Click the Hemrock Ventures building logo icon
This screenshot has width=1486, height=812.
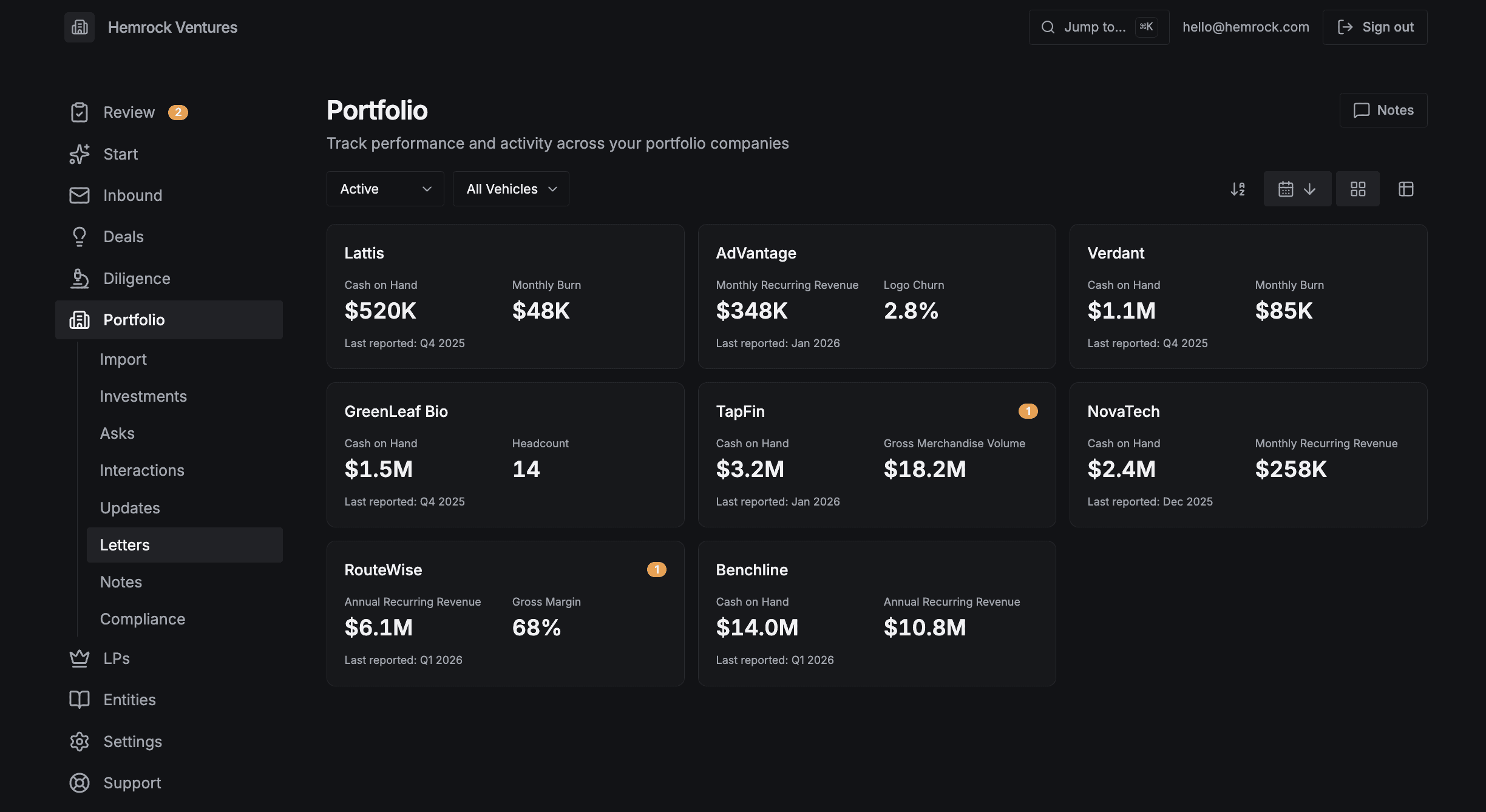point(80,27)
